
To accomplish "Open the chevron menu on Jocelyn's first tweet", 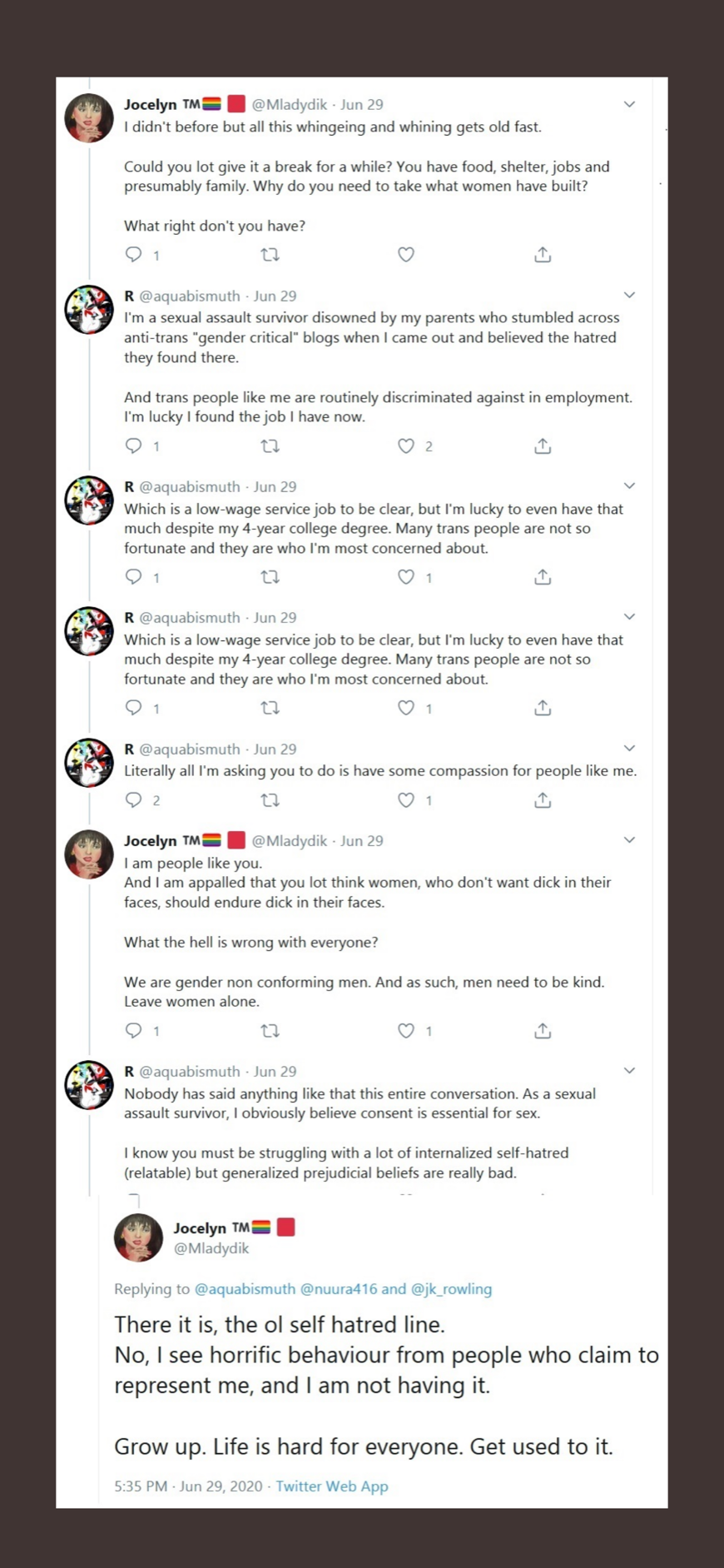I will (629, 104).
